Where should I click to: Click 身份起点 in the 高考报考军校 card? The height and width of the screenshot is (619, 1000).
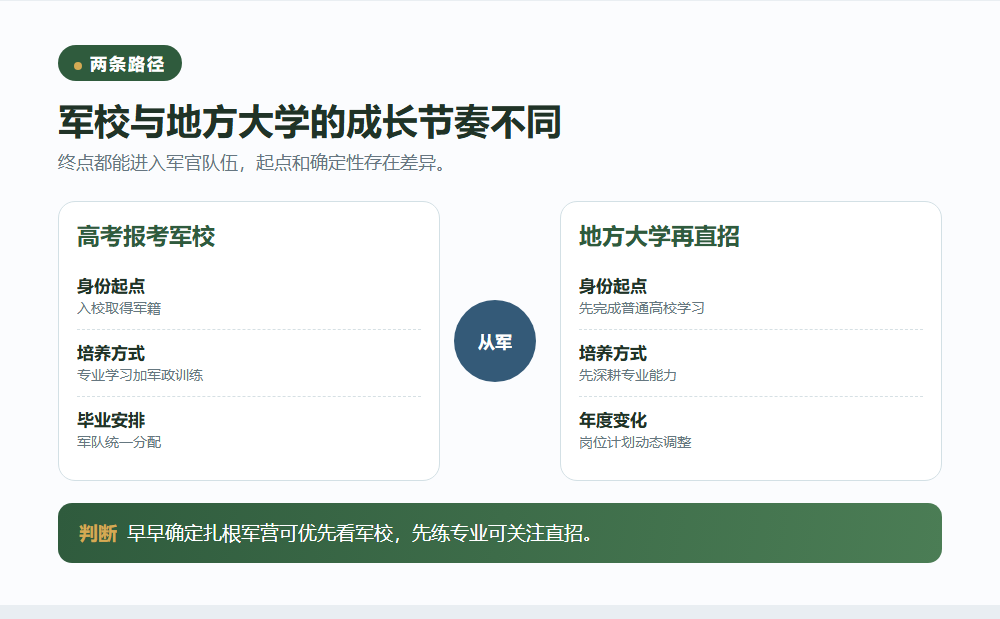coord(111,286)
